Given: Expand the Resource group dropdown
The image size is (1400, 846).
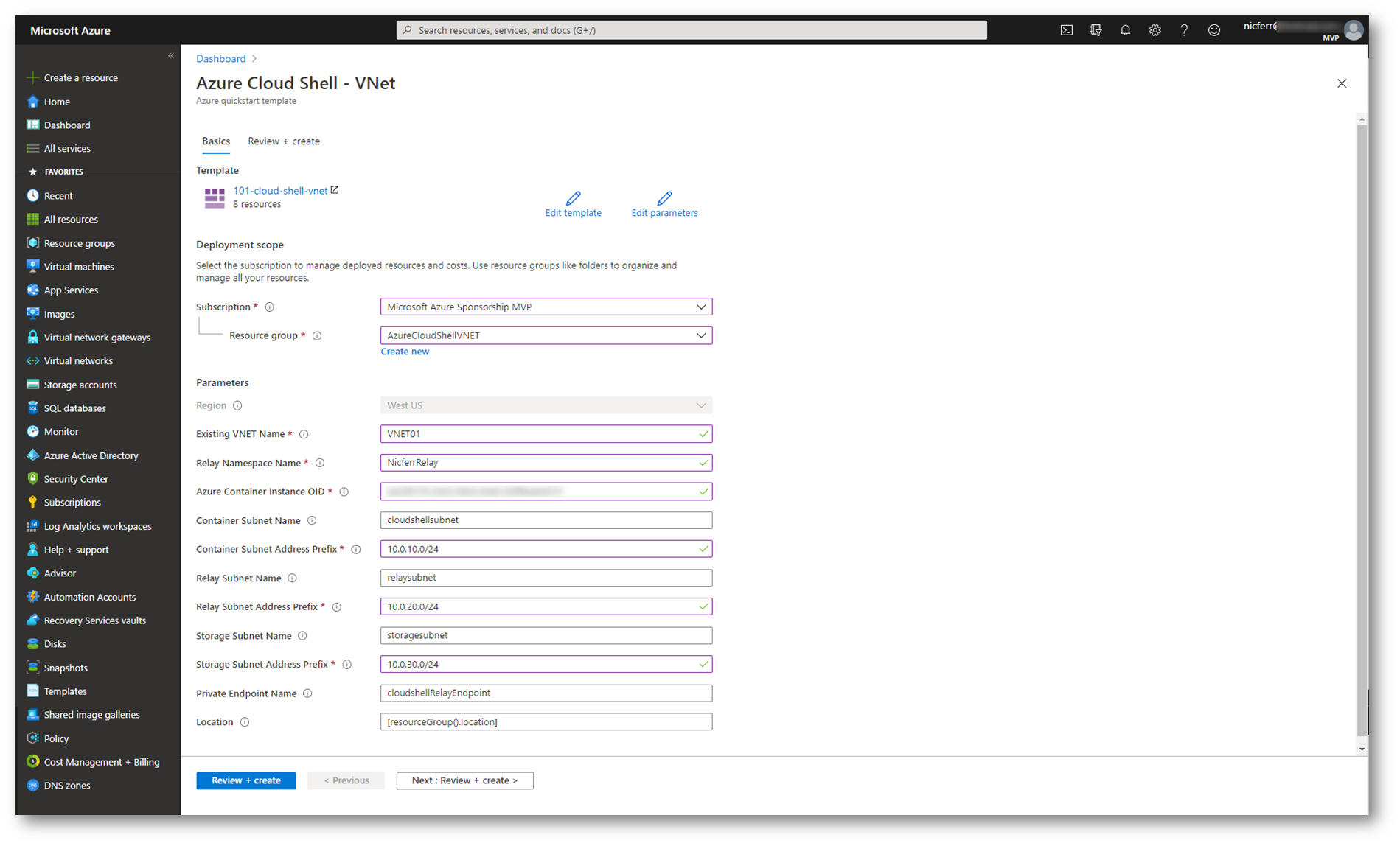Looking at the screenshot, I should tap(546, 335).
